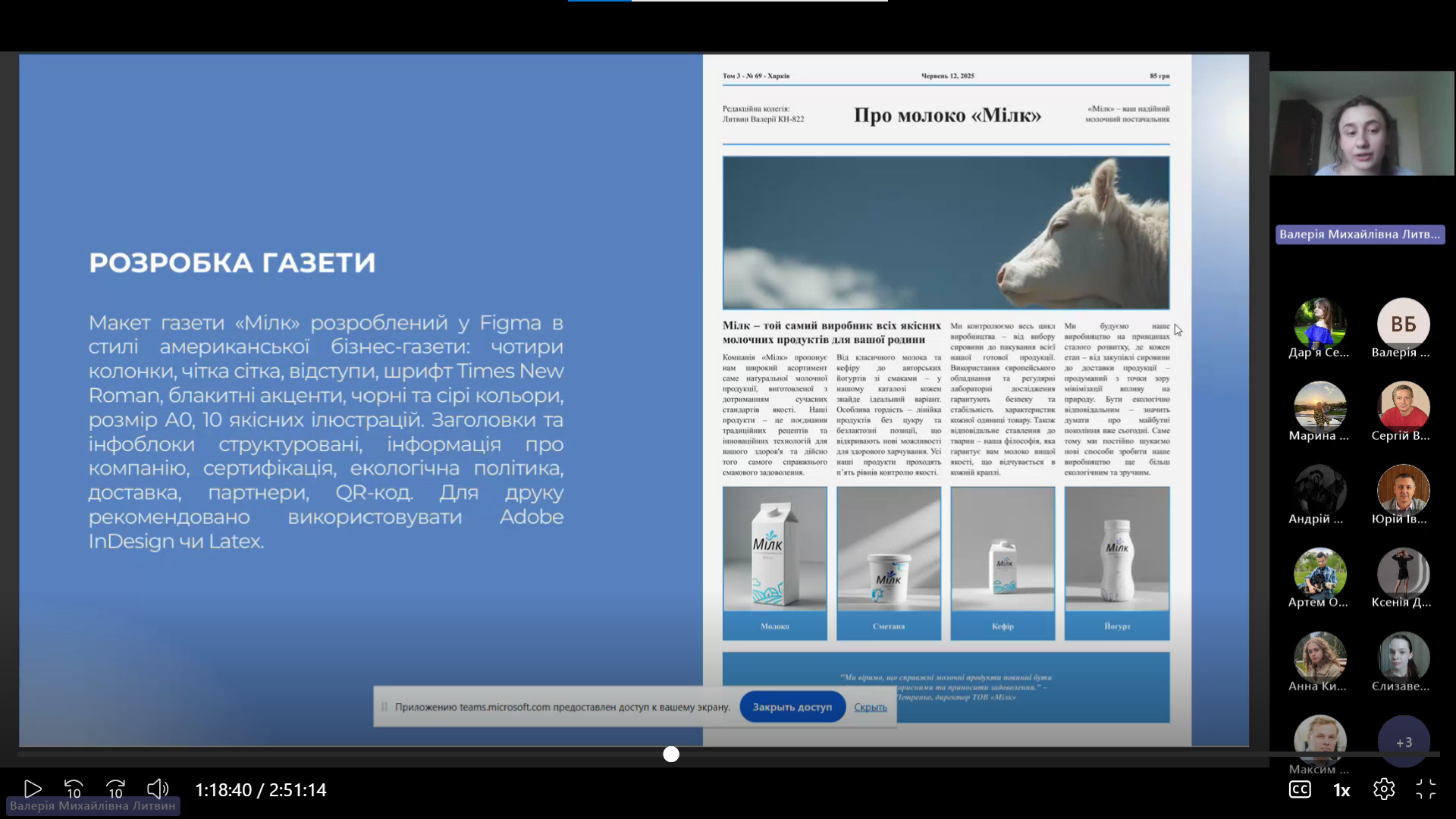
Task: Select Єлизаве... participant avatar
Action: pos(1404,657)
